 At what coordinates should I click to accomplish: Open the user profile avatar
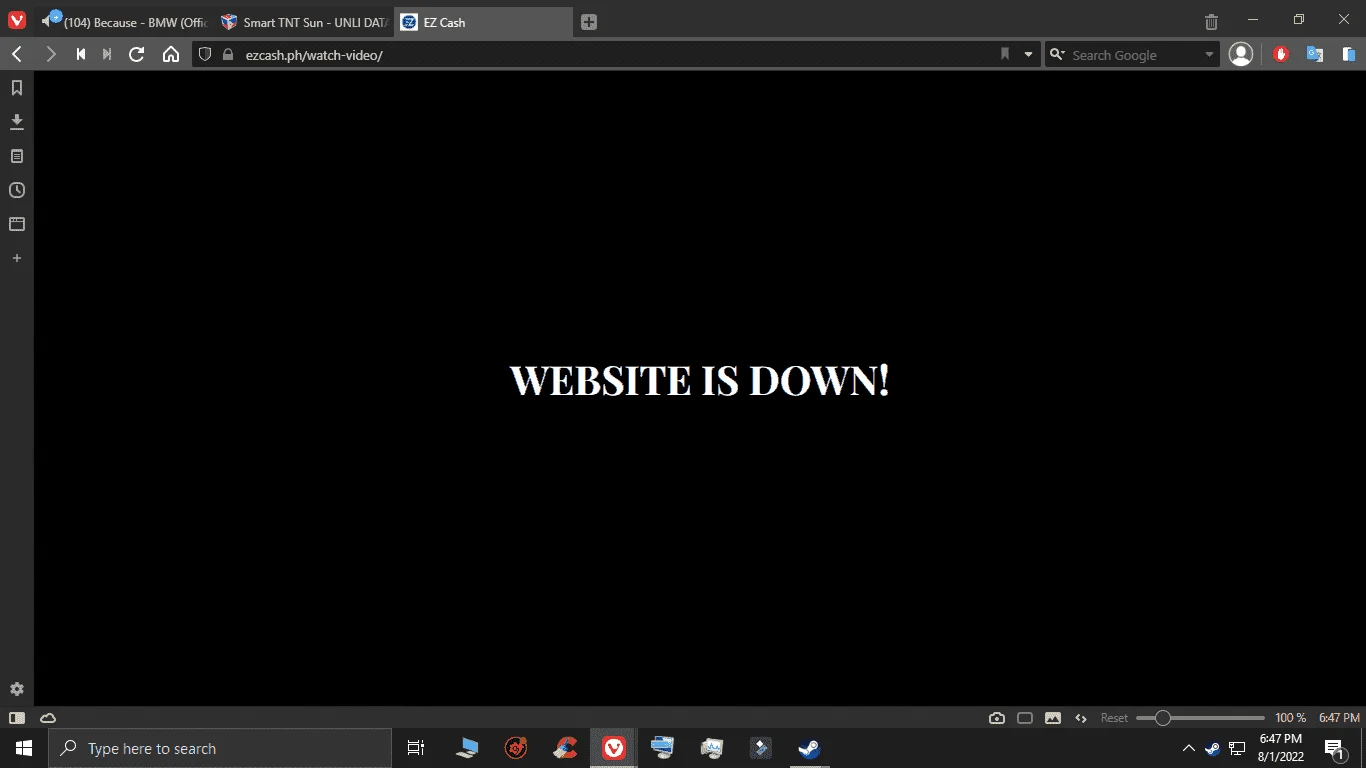click(1241, 54)
